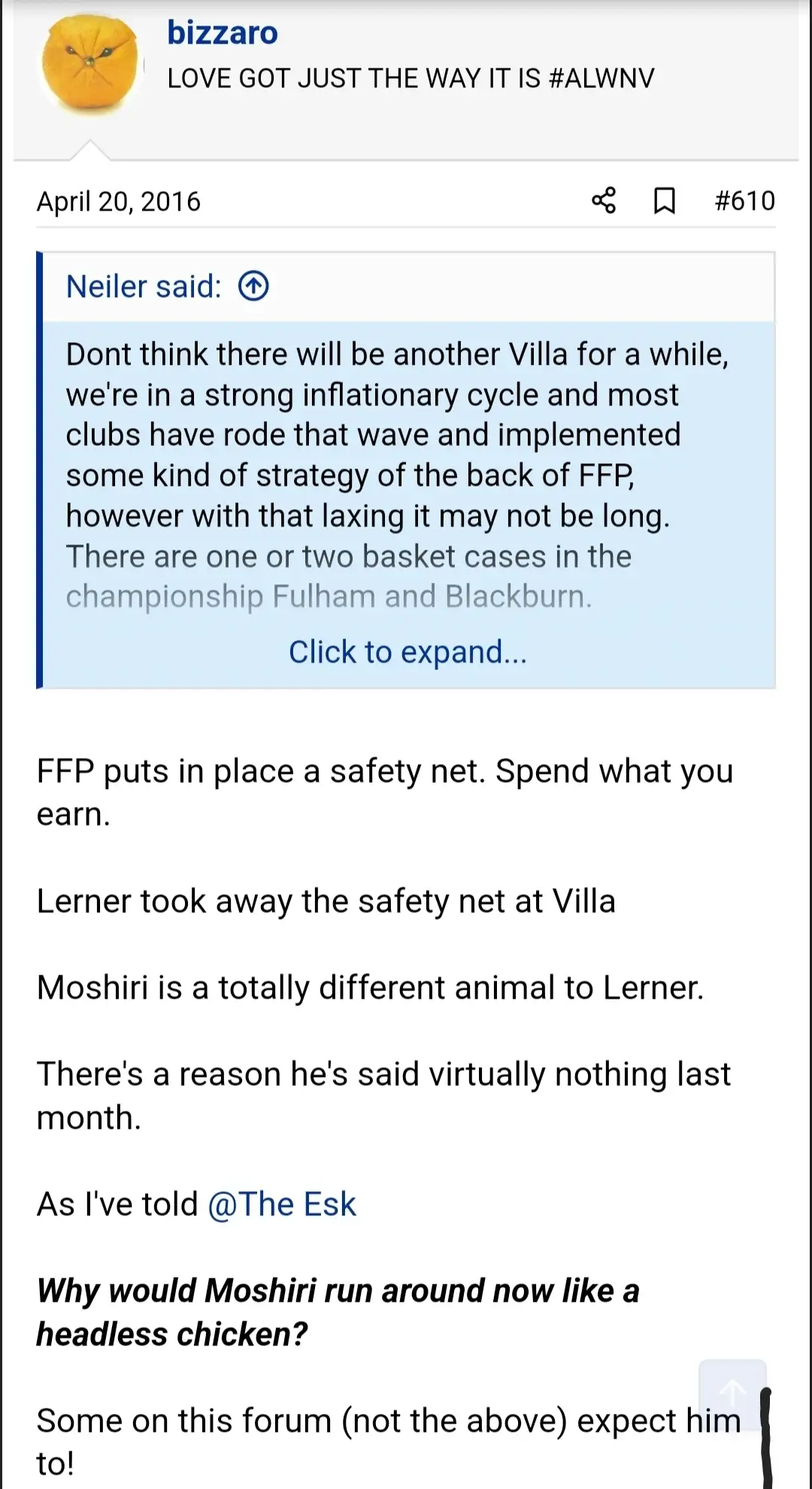Bookmark post #610
The height and width of the screenshot is (1489, 812).
click(664, 201)
